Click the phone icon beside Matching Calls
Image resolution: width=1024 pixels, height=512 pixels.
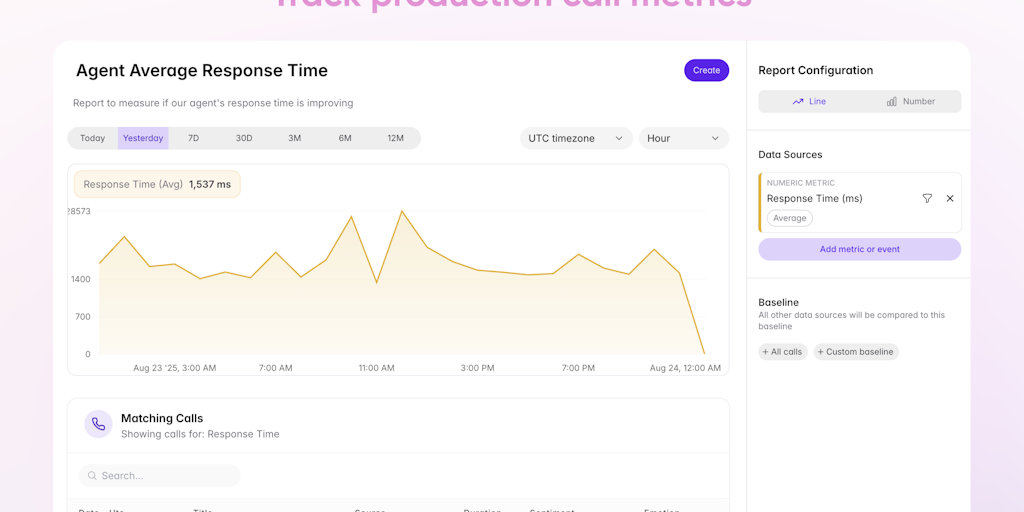pyautogui.click(x=98, y=424)
